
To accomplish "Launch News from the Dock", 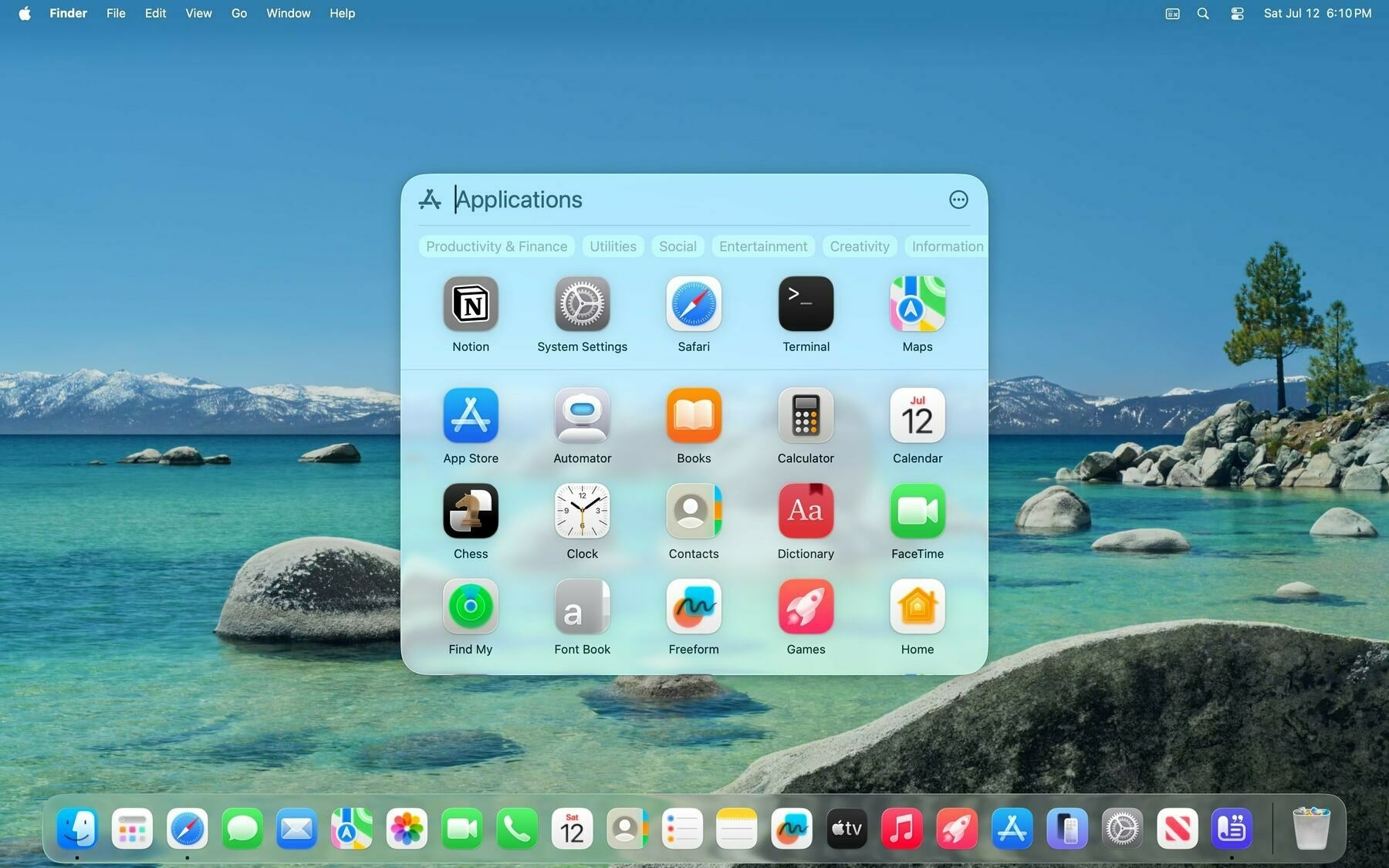I will pos(1177,829).
